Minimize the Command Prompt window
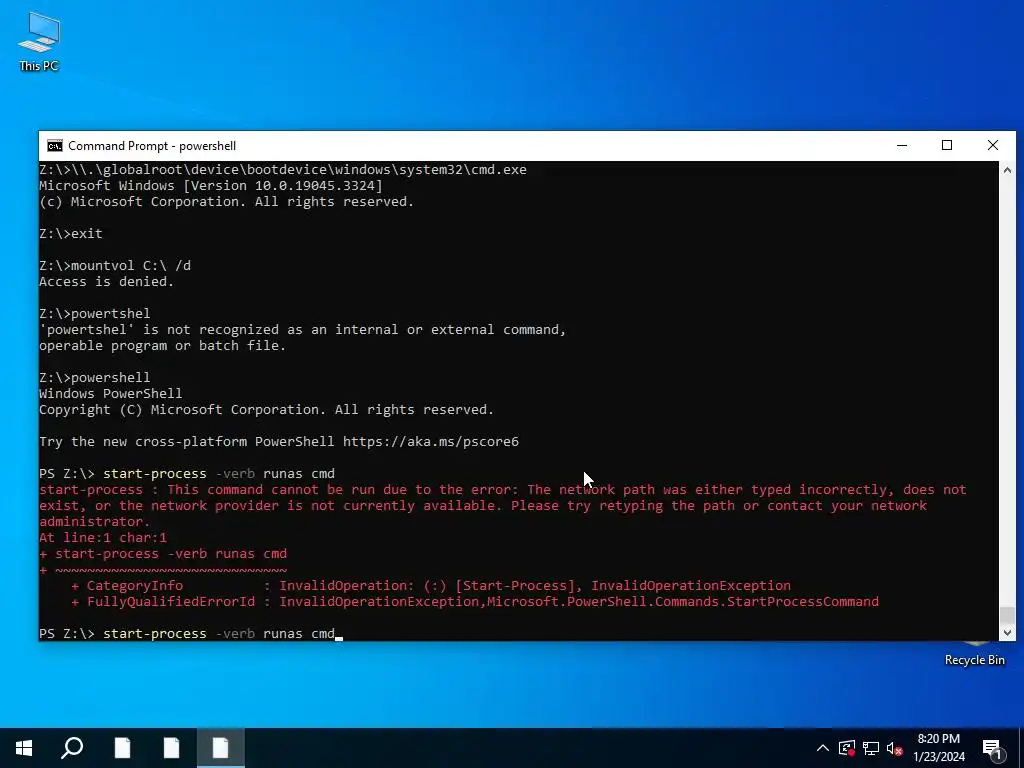 tap(902, 146)
